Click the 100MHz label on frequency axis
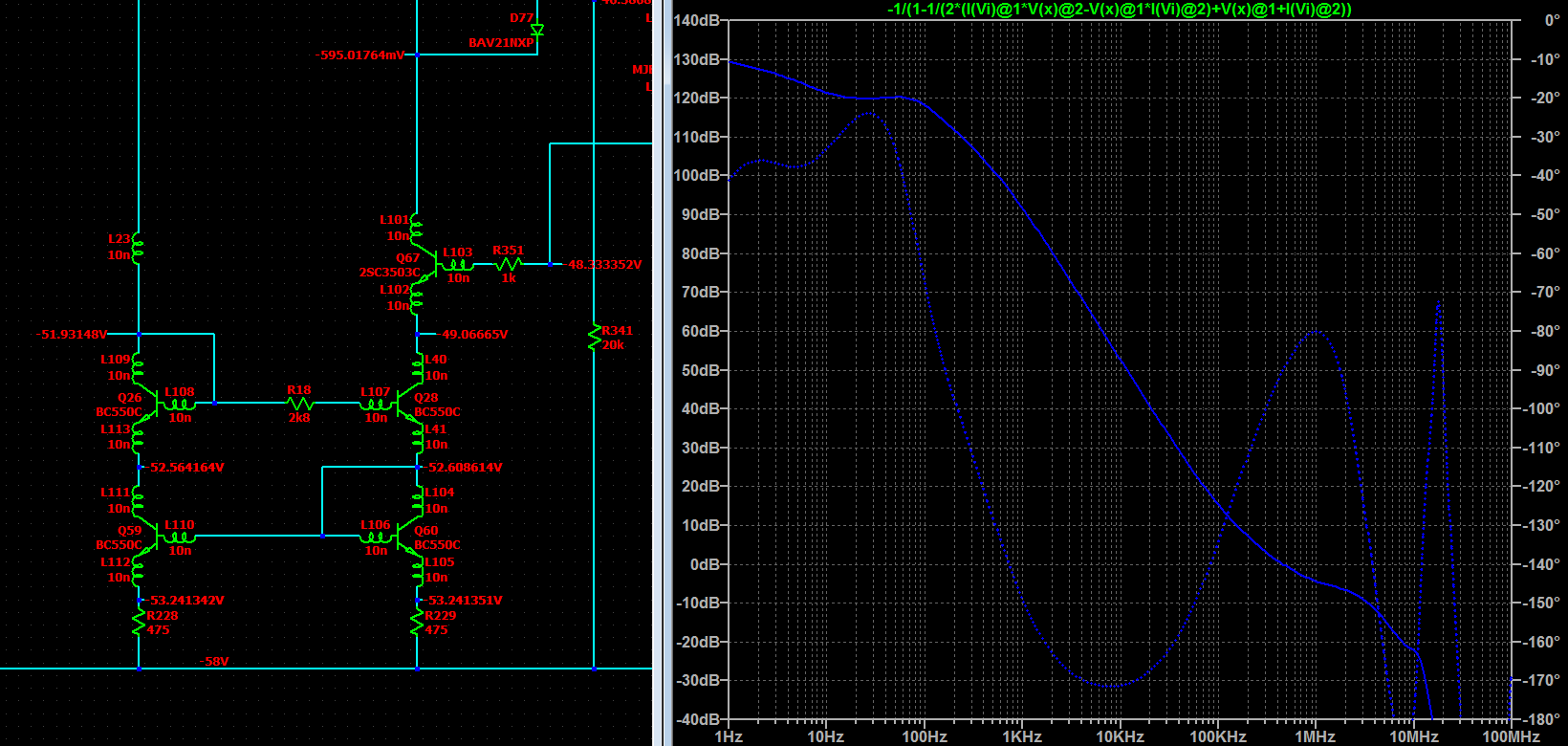 tap(1512, 736)
